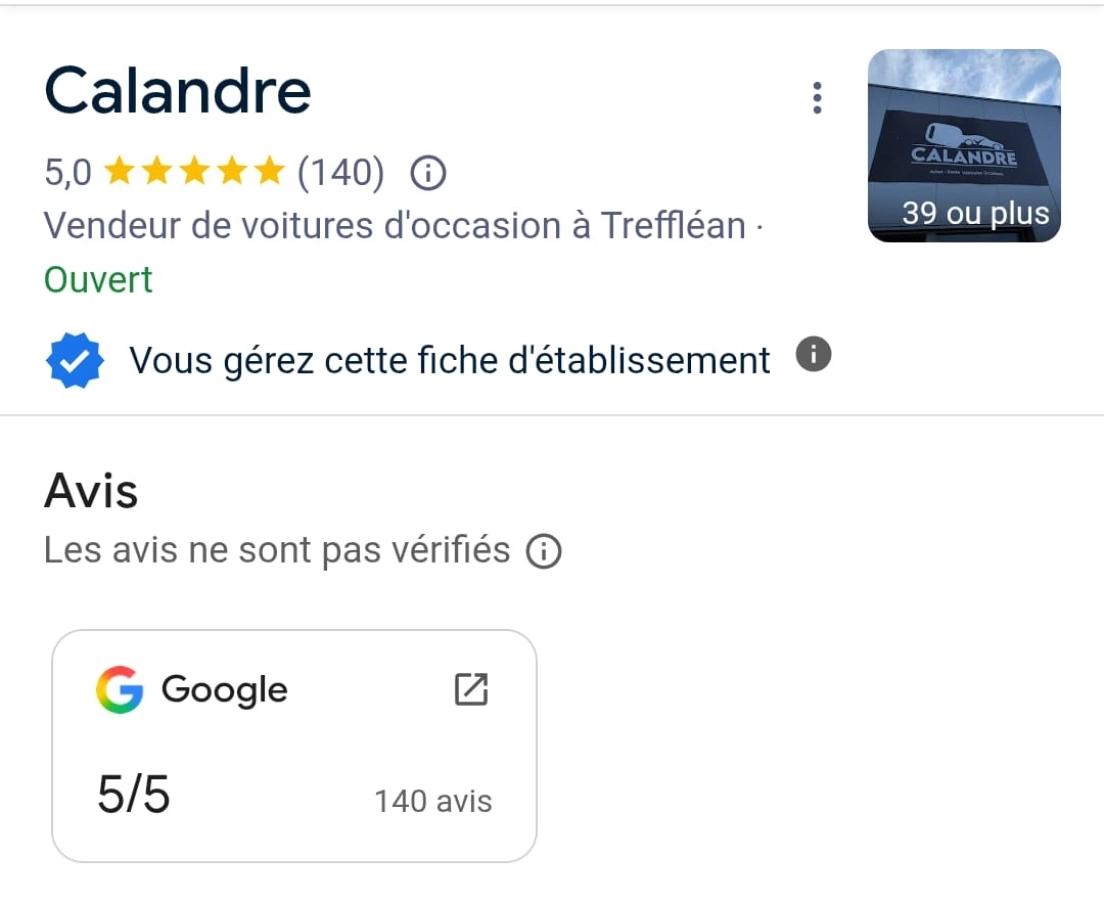Click the third yellow star in the rating
Viewport: 1104px width, 900px height.
point(195,171)
